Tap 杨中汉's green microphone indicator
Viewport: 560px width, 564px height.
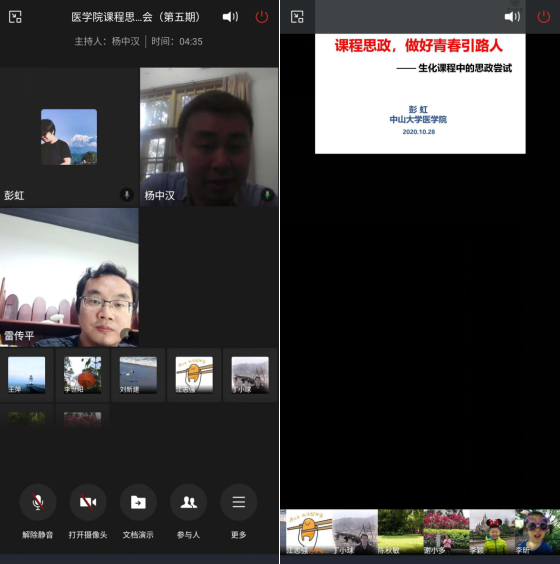267,195
